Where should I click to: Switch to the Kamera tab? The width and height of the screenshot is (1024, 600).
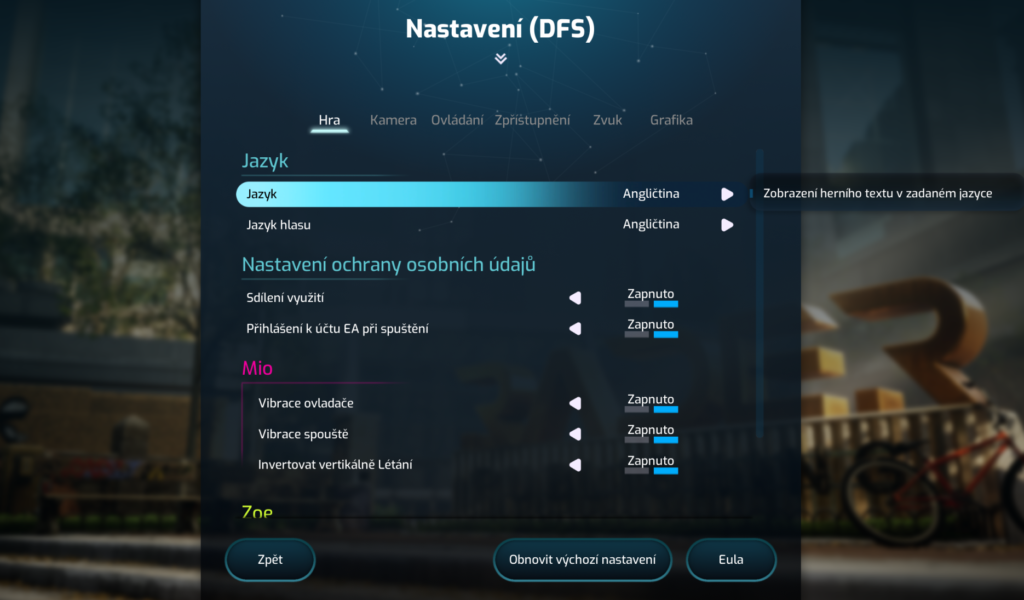coord(393,120)
